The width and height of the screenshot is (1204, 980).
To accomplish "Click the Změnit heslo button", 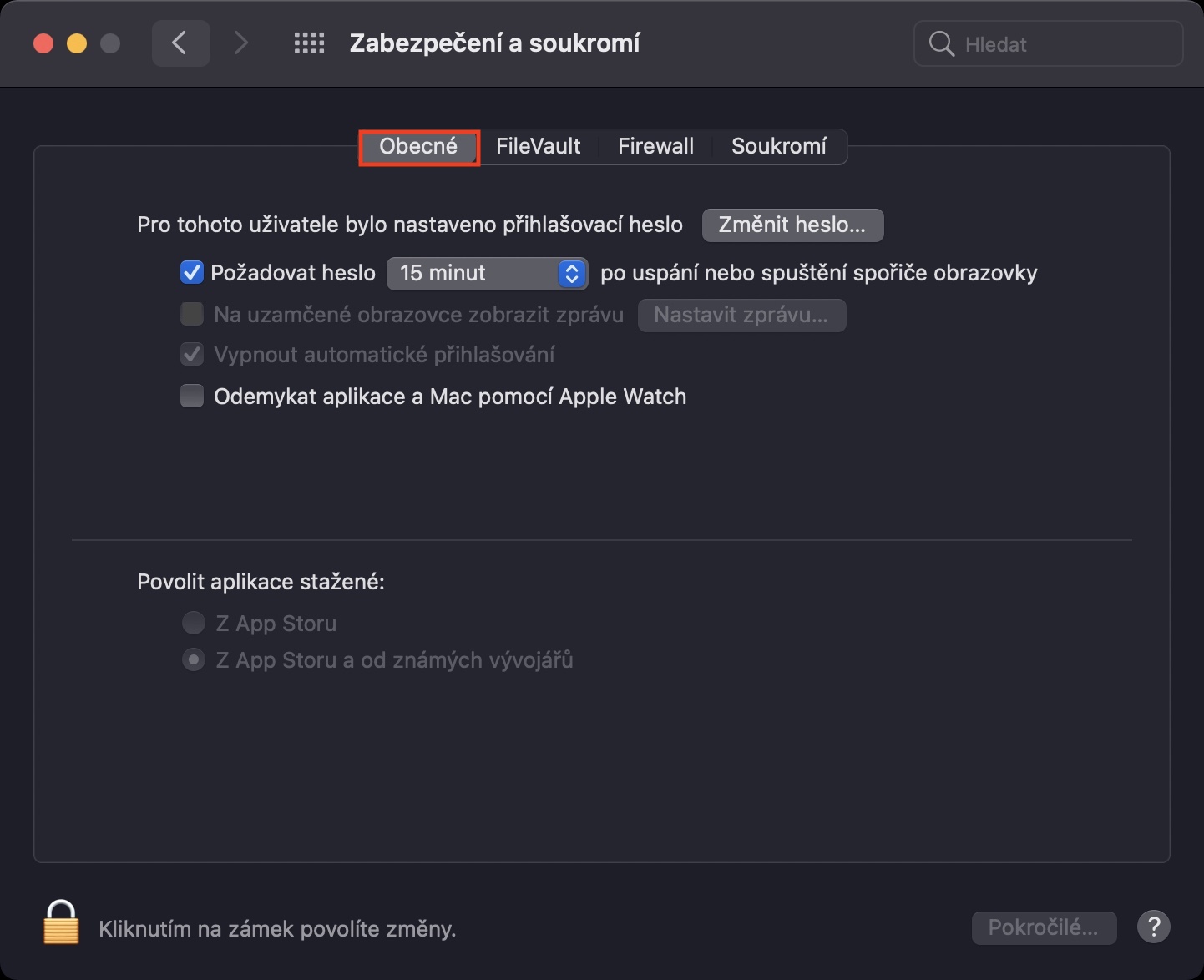I will click(x=792, y=225).
